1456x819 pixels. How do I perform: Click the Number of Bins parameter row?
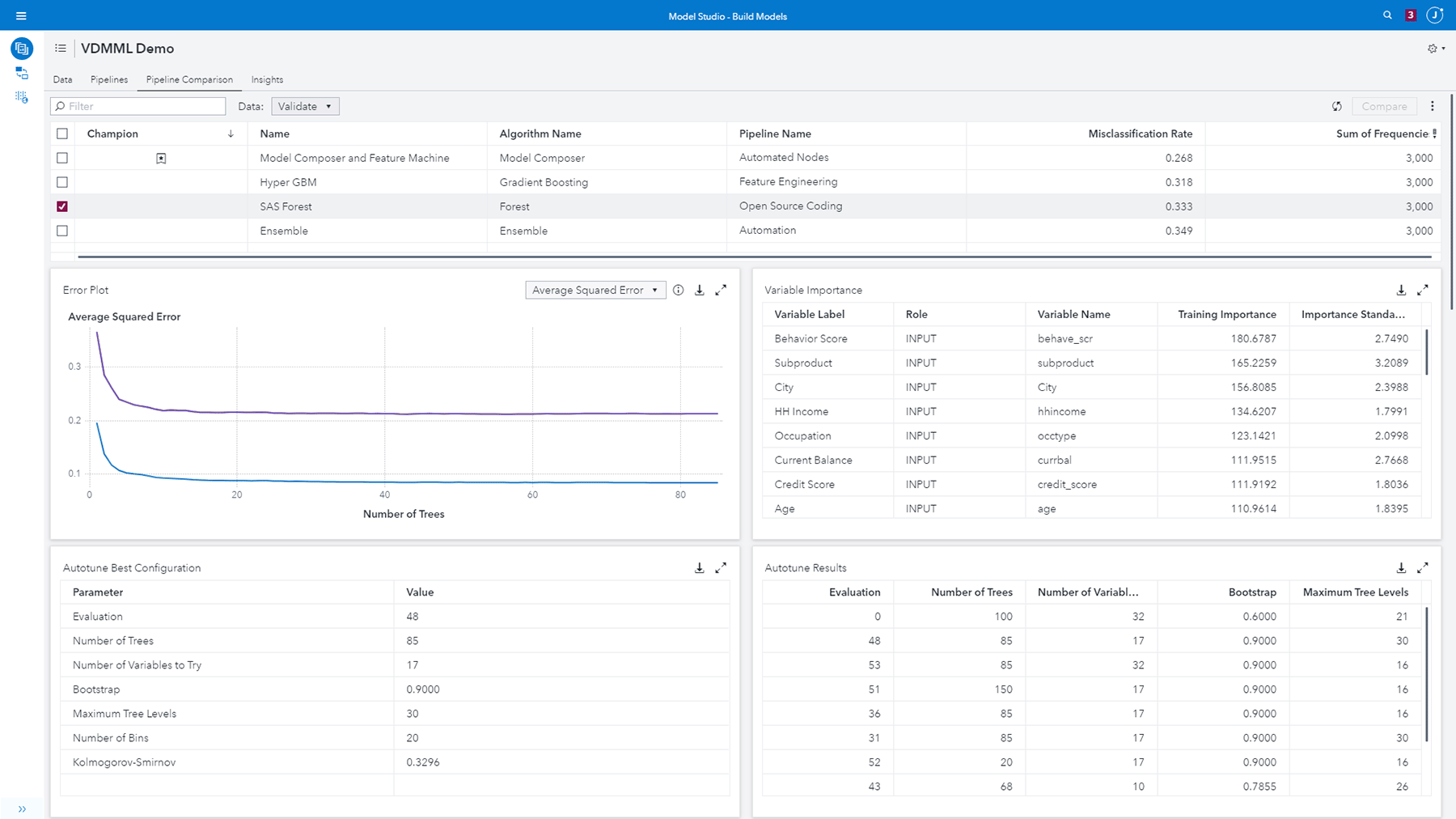395,738
